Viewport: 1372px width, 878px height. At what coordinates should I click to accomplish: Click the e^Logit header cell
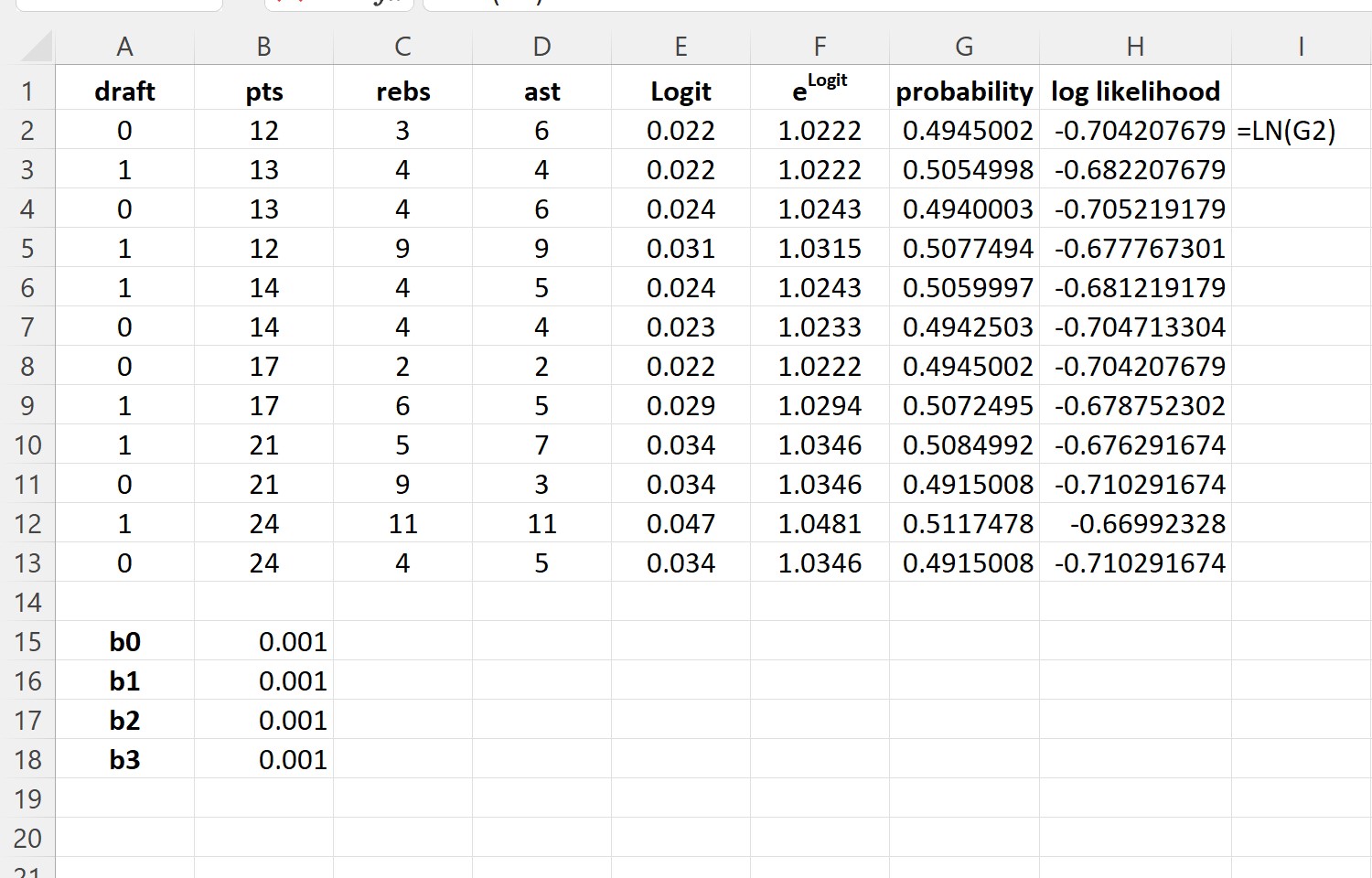click(x=819, y=90)
